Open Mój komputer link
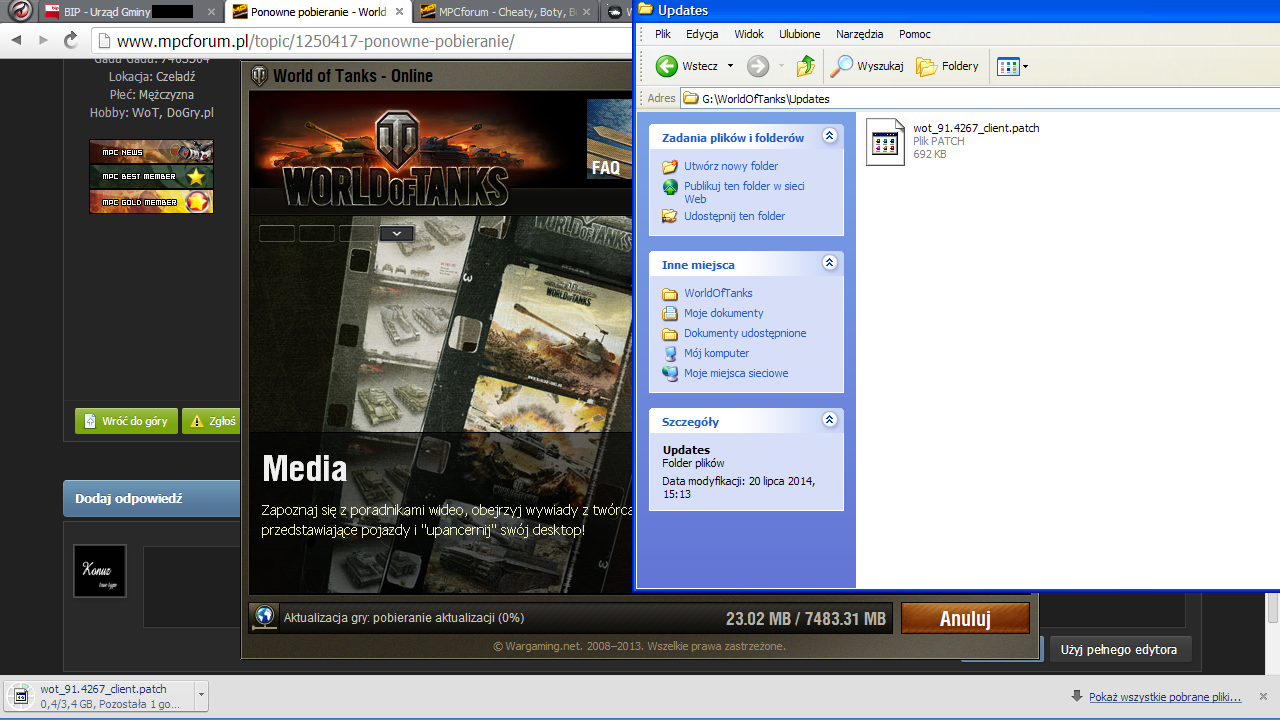This screenshot has width=1280, height=720. [x=716, y=353]
